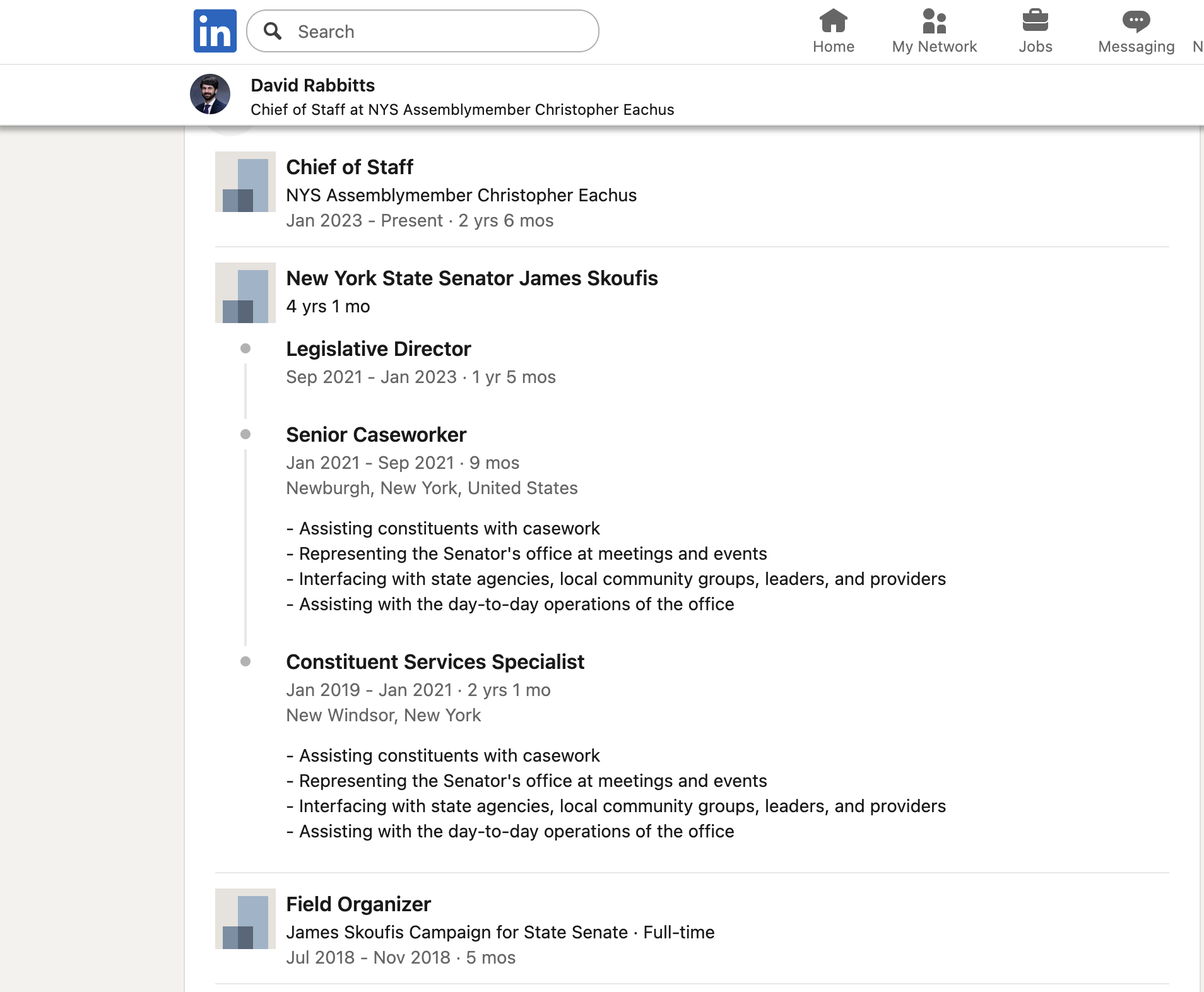
Task: Click Jan 2023 - Present date range
Action: pos(365,220)
